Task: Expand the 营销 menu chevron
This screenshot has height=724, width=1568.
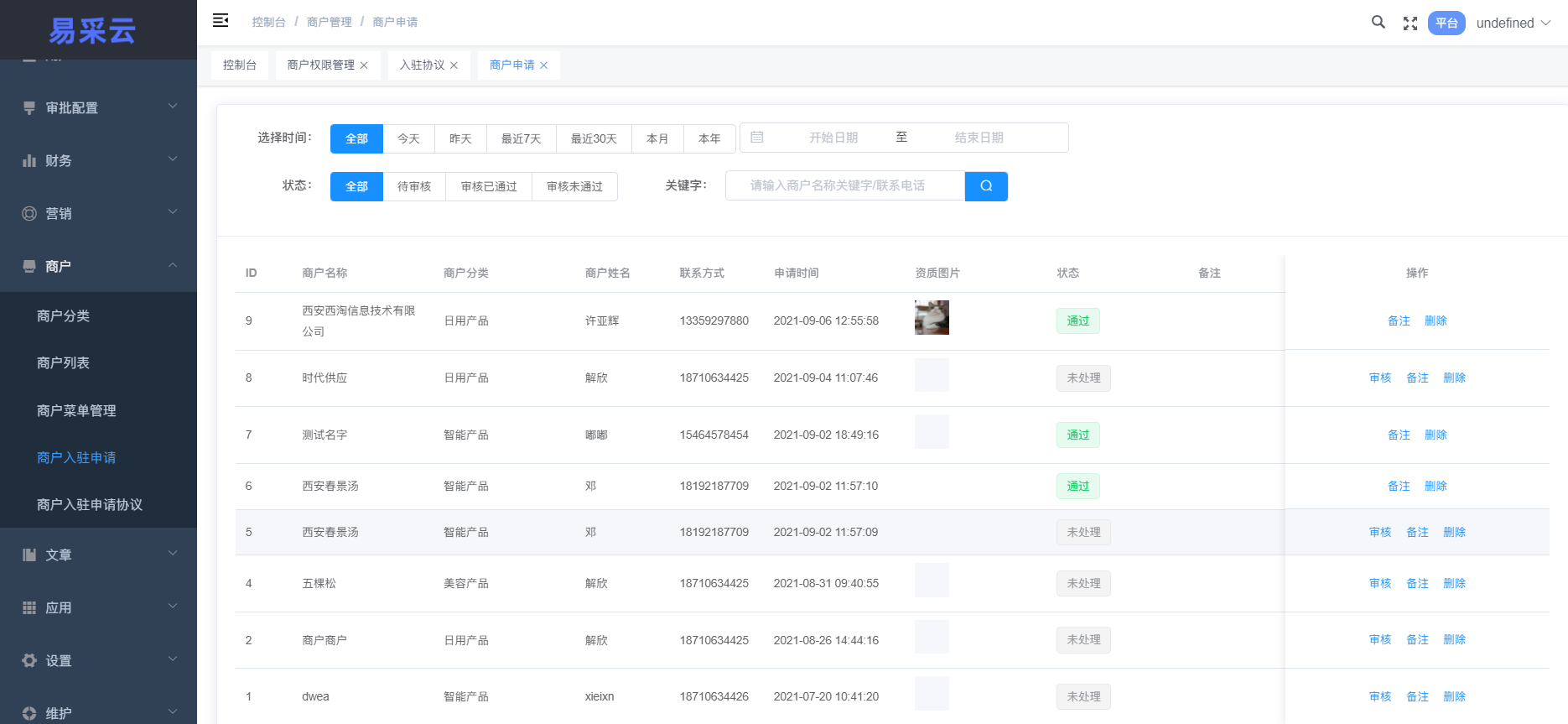Action: coord(173,212)
